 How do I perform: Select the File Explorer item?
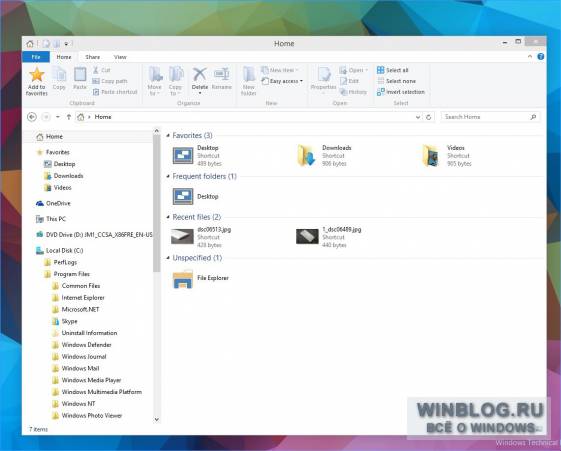coord(200,278)
